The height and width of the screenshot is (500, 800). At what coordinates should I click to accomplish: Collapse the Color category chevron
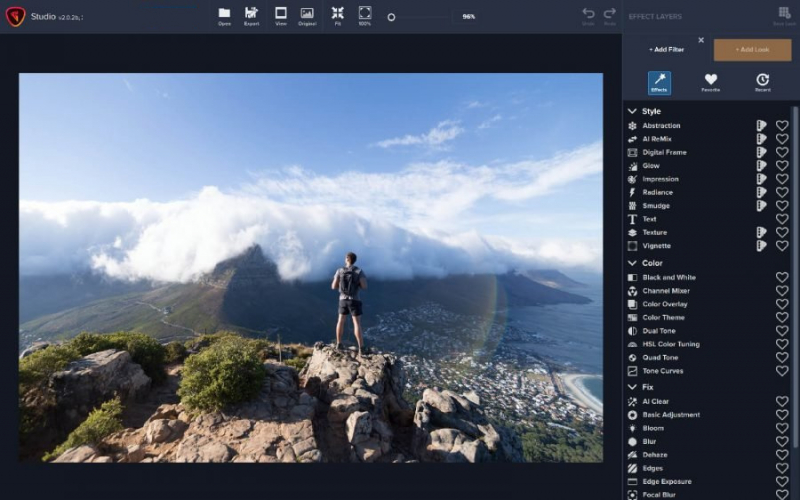click(632, 263)
